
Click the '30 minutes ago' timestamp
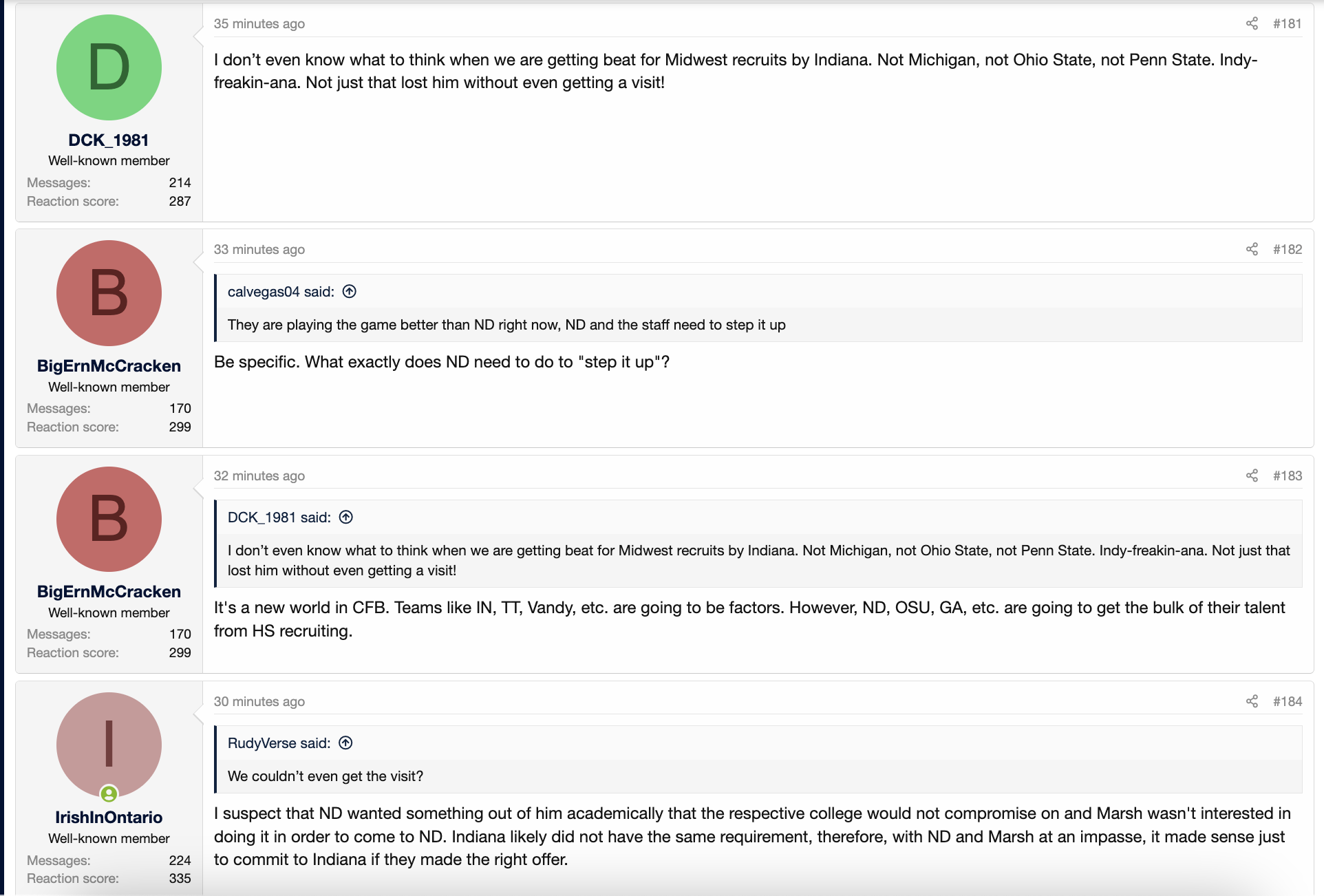pyautogui.click(x=259, y=701)
